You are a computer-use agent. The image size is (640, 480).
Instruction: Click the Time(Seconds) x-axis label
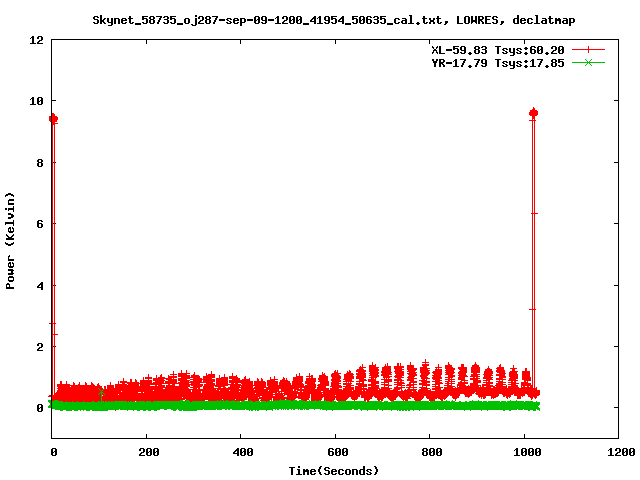pyautogui.click(x=333, y=471)
